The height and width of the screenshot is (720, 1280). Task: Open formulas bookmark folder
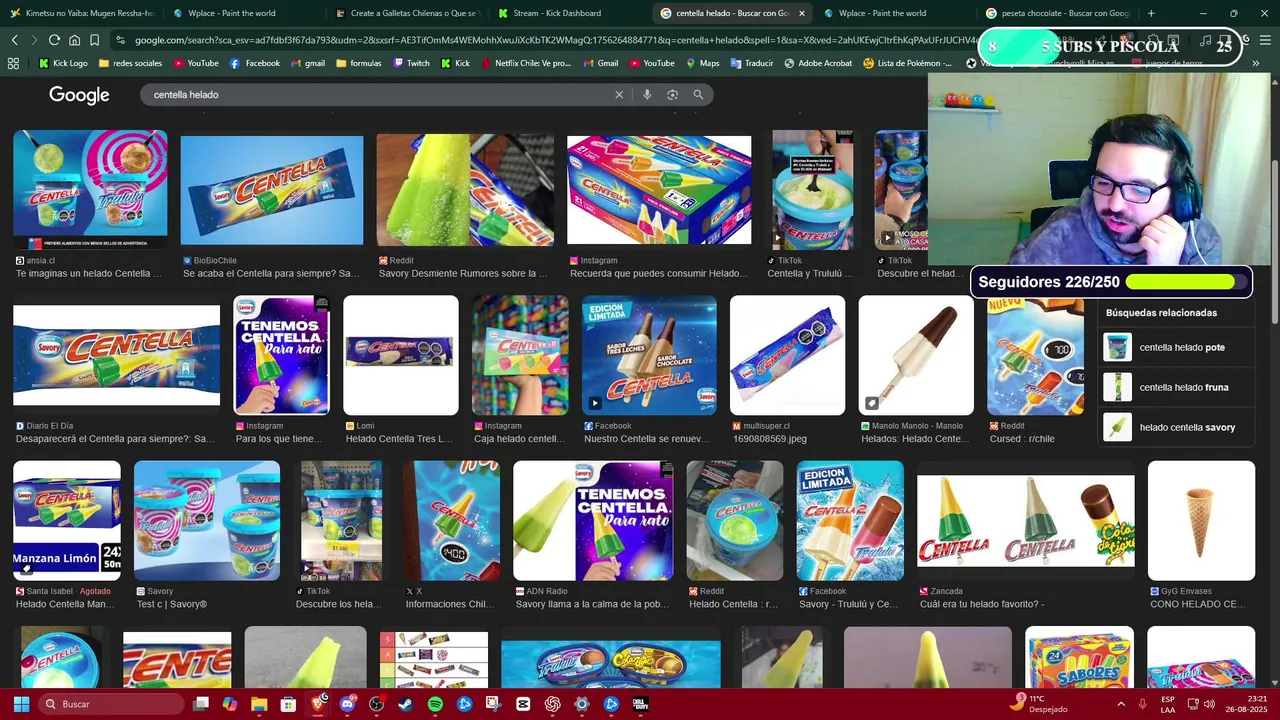(359, 63)
